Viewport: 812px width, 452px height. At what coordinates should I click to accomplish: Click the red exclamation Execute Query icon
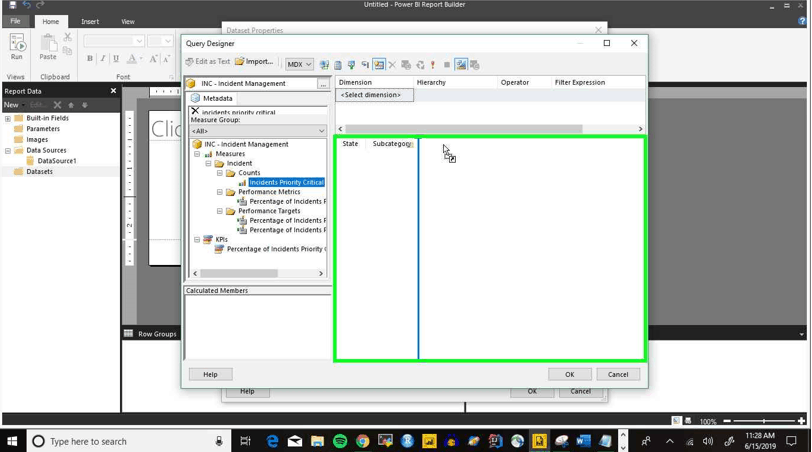coord(433,65)
